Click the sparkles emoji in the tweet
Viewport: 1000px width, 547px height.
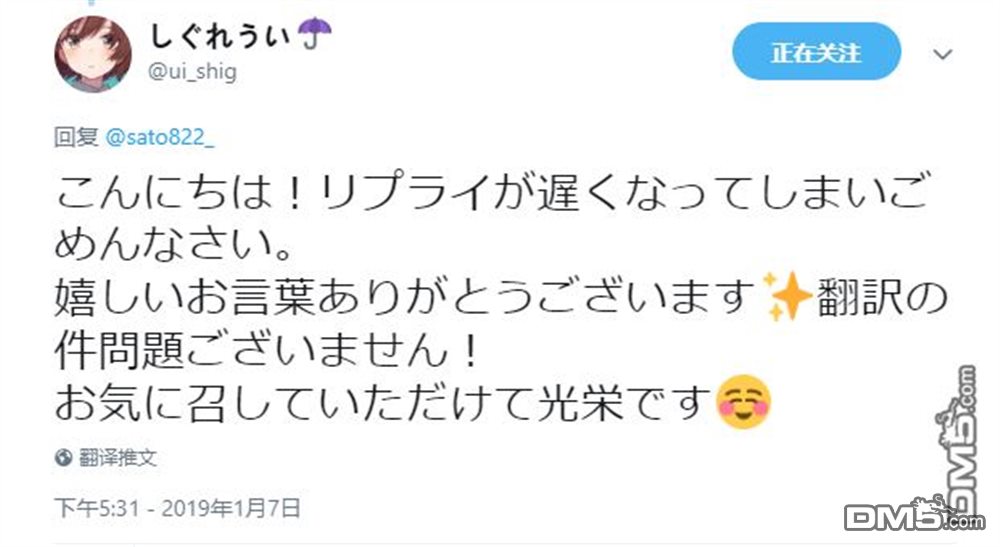(x=787, y=296)
